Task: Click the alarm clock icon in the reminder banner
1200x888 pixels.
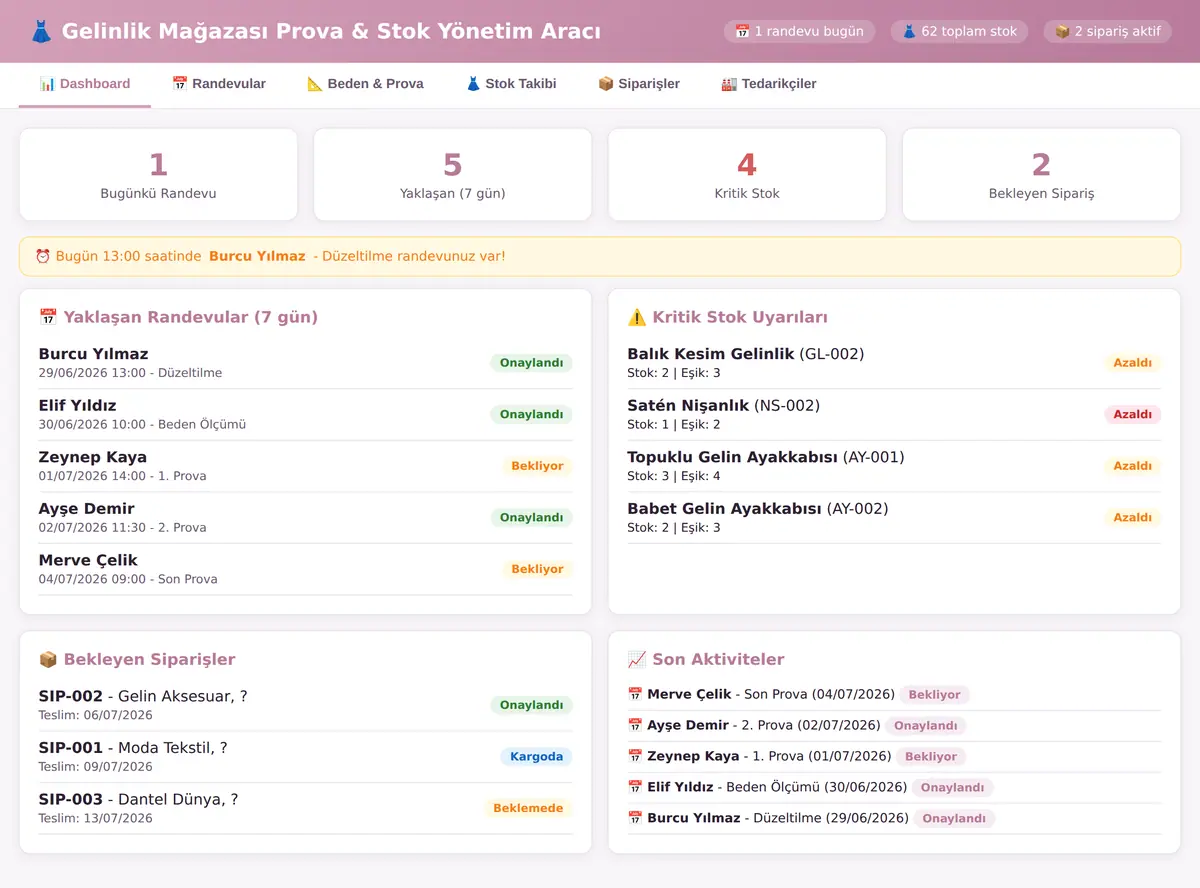Action: pyautogui.click(x=43, y=256)
